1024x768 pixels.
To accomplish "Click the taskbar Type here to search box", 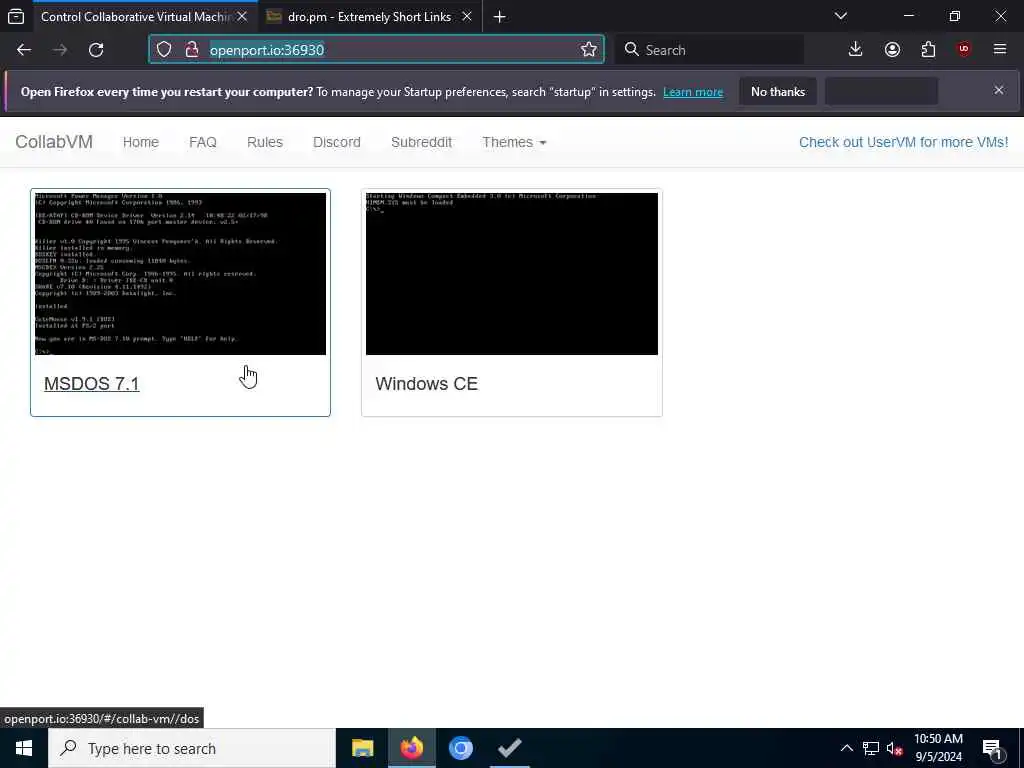I will tap(192, 748).
